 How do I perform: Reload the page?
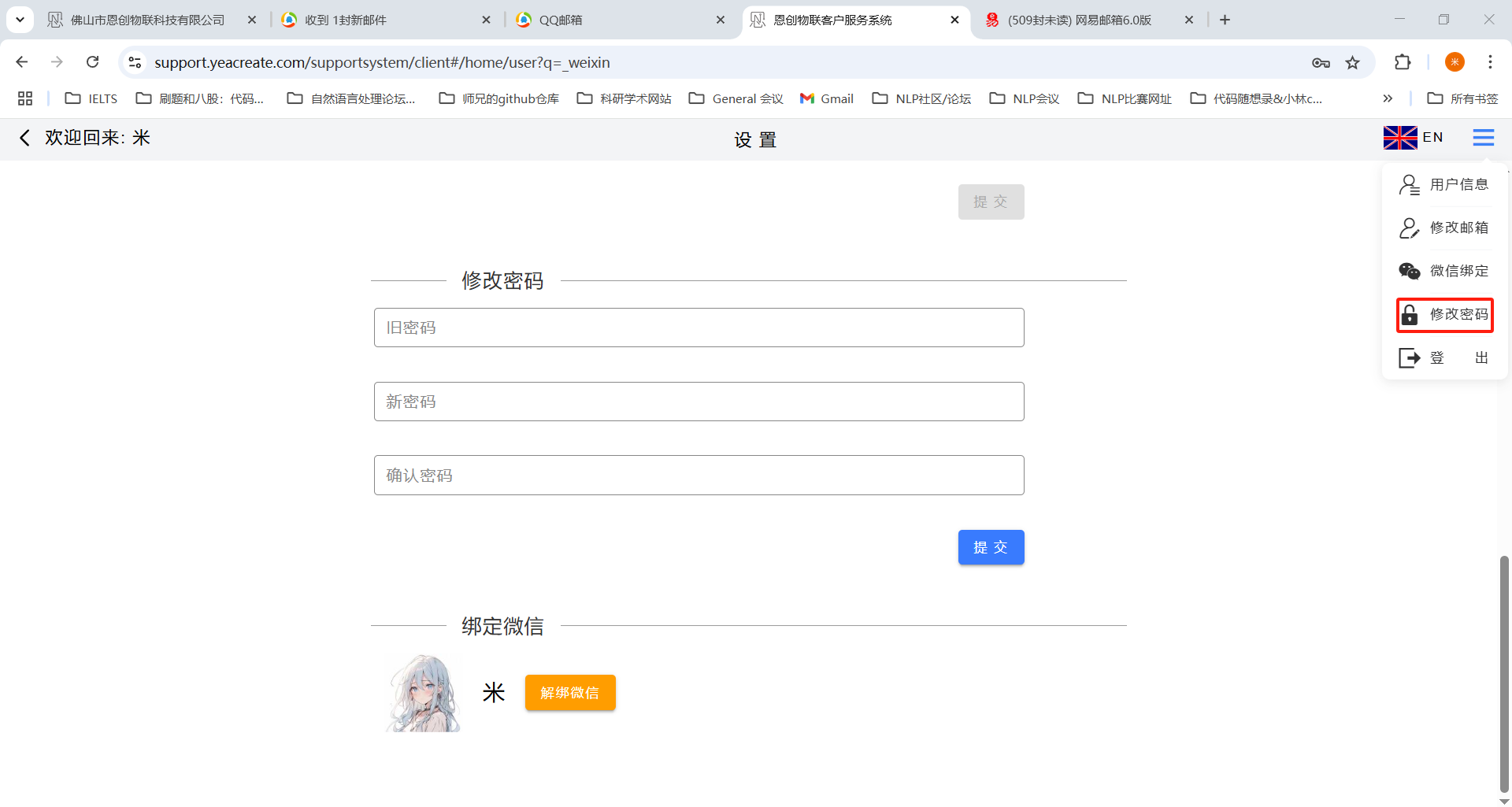(x=93, y=62)
